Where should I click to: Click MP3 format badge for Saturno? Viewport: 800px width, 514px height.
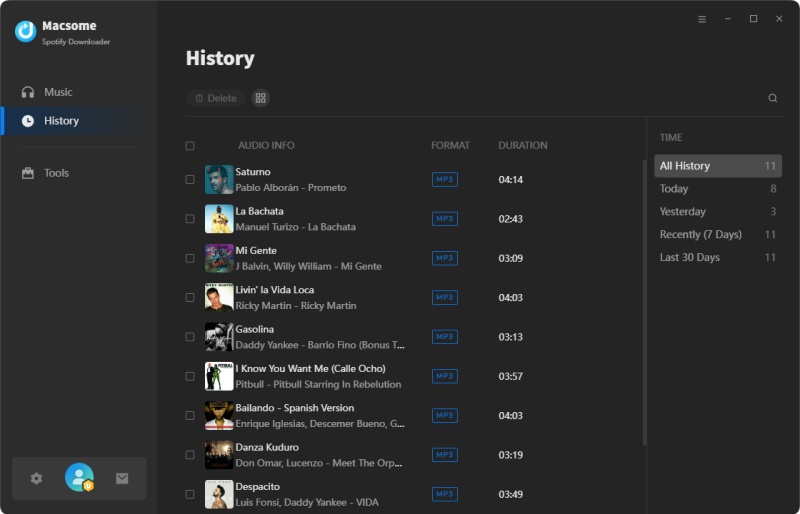pyautogui.click(x=444, y=180)
